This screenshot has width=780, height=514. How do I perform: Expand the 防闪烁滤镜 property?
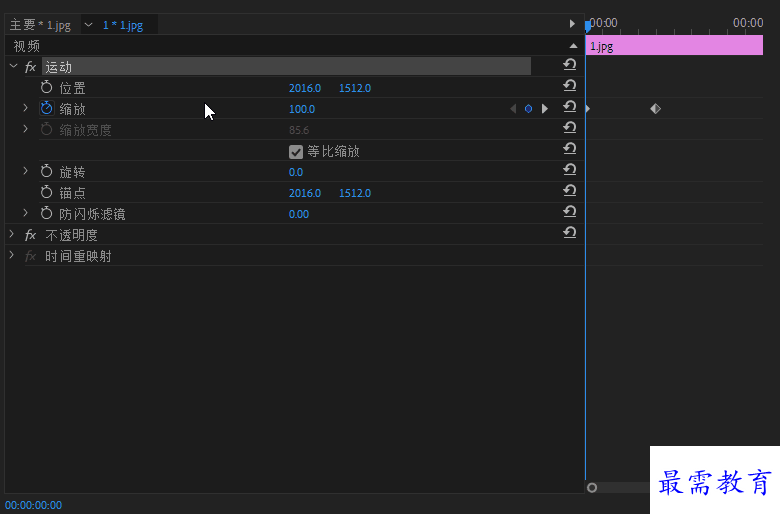pyautogui.click(x=25, y=213)
